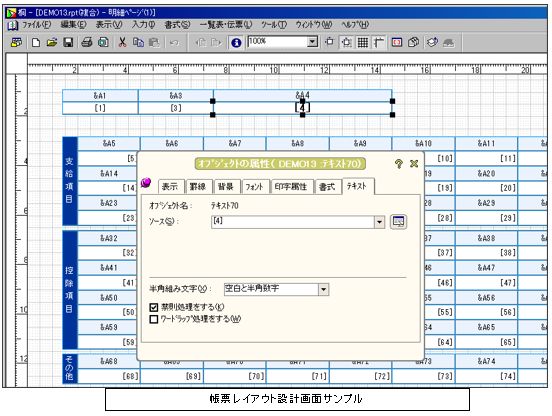Select the [3] cell on the layout
Image resolution: width=552 pixels, height=416 pixels.
pyautogui.click(x=176, y=108)
